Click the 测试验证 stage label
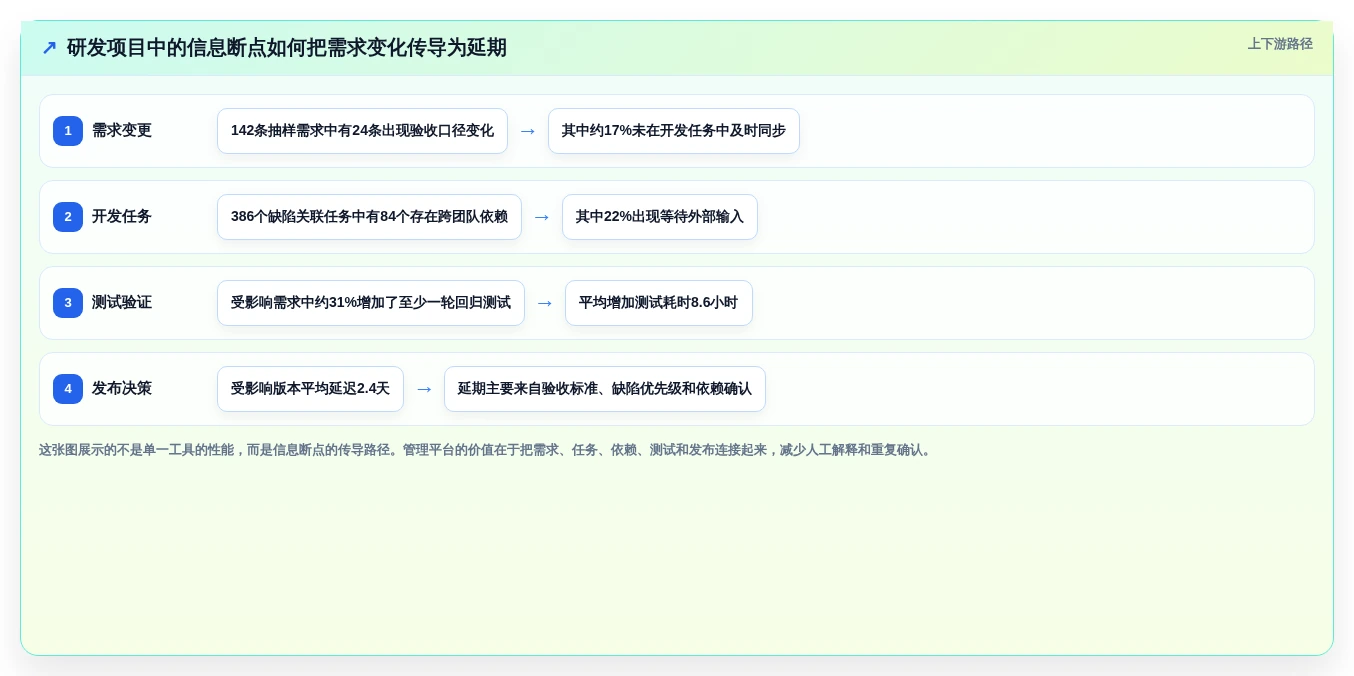Image resolution: width=1354 pixels, height=676 pixels. pyautogui.click(x=122, y=303)
